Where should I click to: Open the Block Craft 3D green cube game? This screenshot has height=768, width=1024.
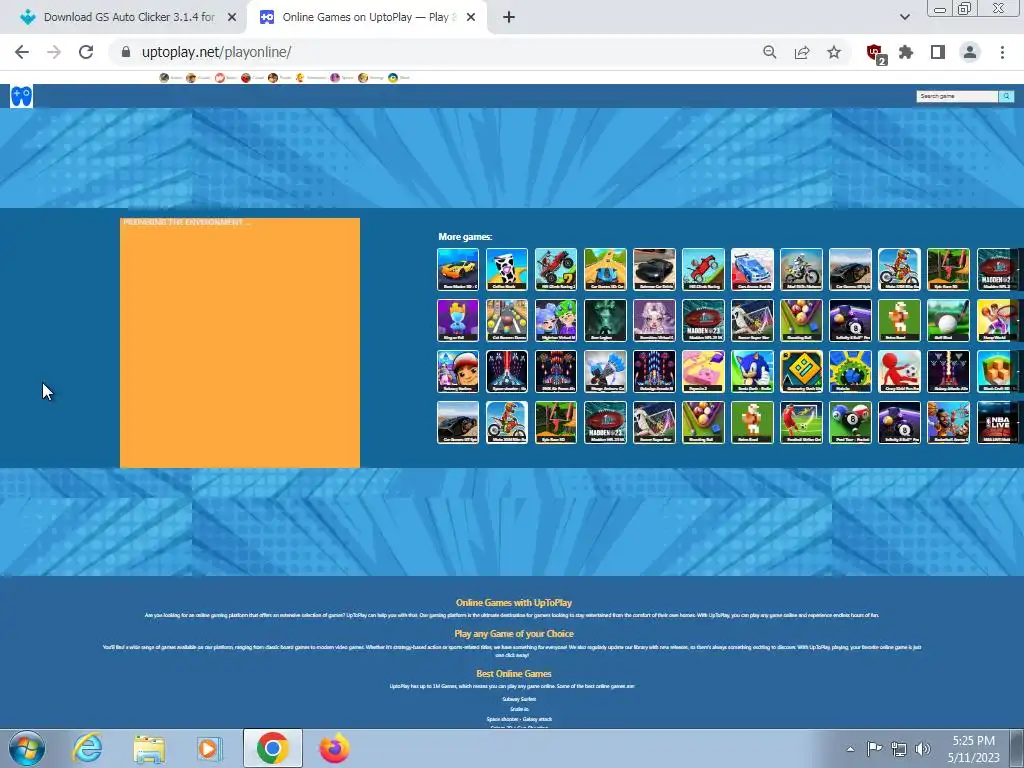pos(997,371)
